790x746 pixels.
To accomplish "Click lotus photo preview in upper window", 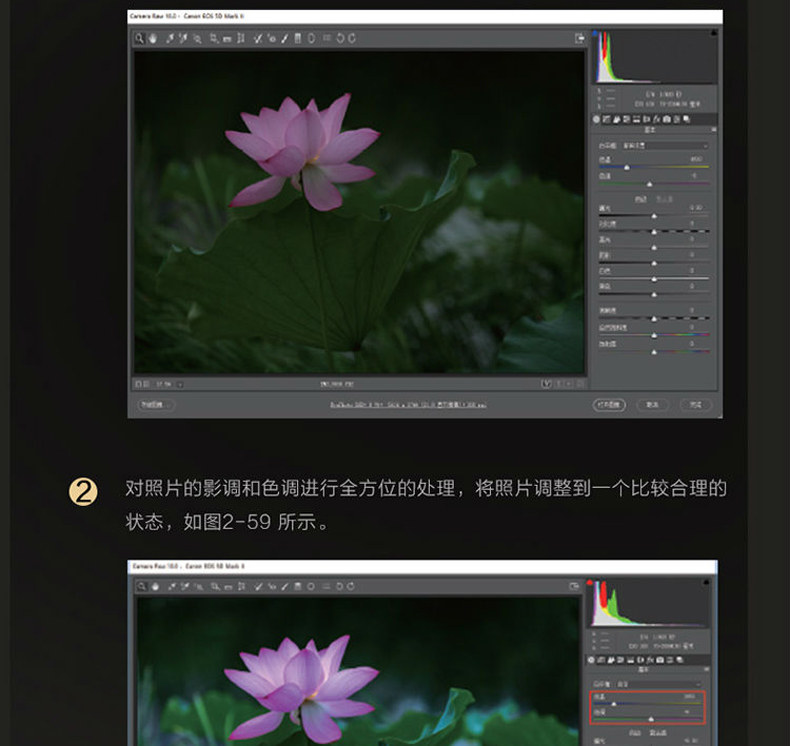I will pos(359,212).
